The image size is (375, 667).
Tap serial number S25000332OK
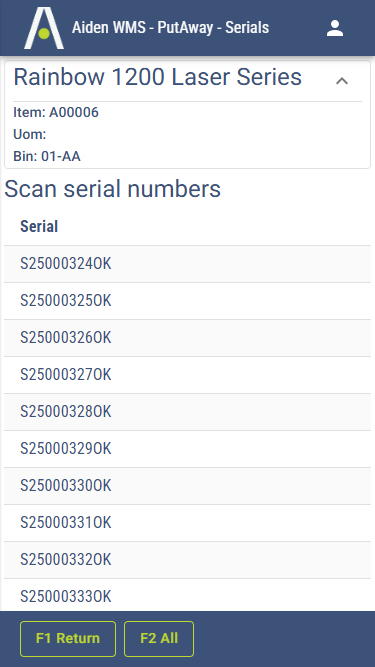coord(188,560)
